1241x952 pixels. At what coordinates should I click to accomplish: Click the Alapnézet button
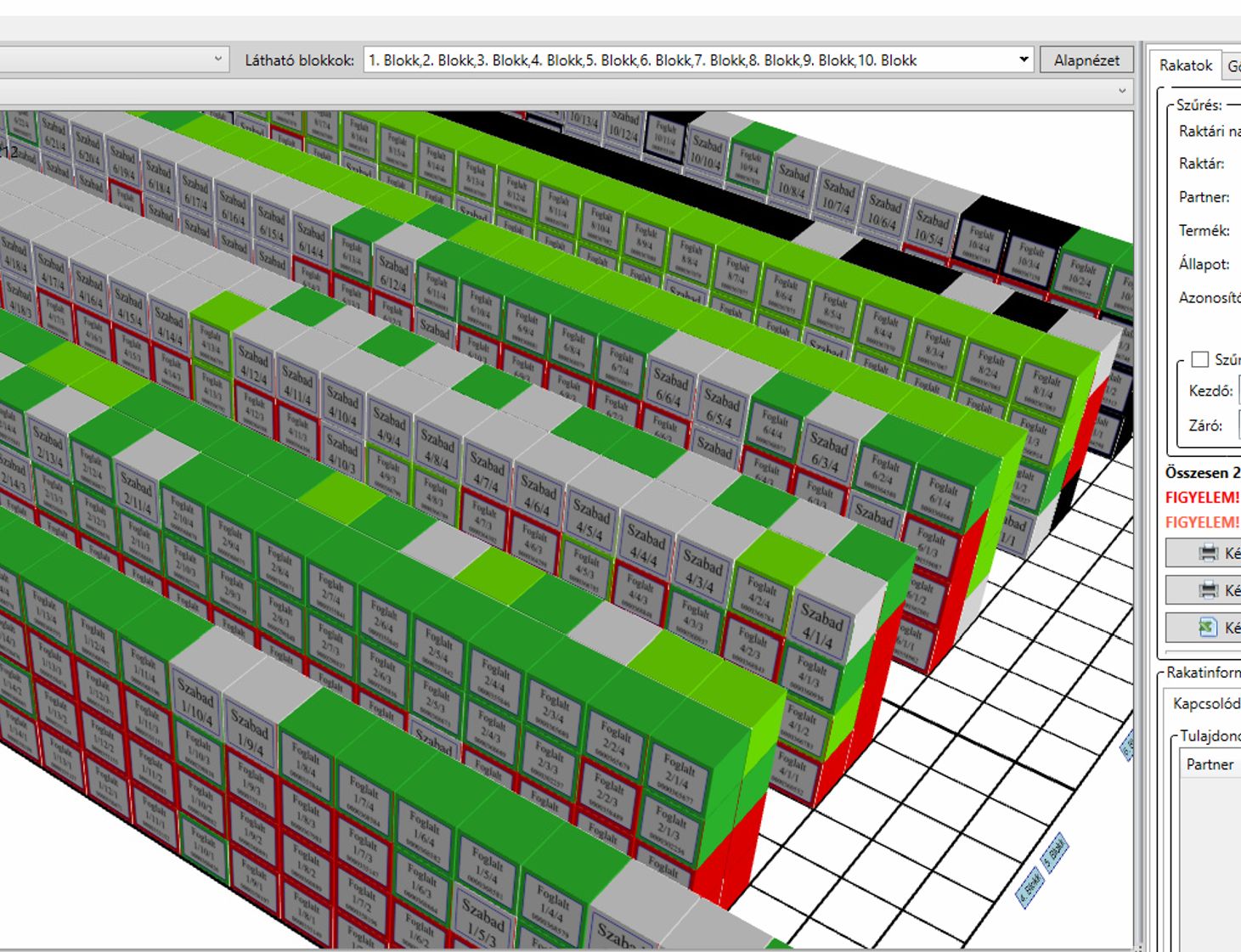(x=1086, y=60)
